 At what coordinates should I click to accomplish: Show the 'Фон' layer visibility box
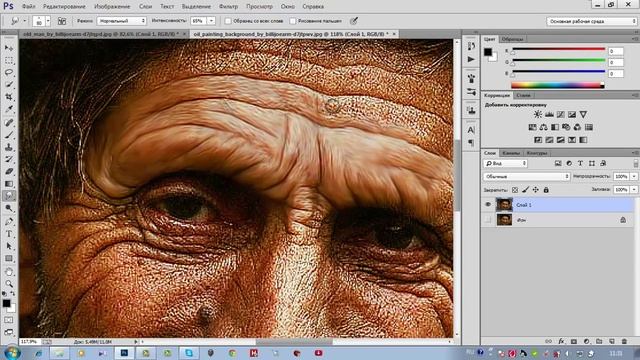point(488,220)
